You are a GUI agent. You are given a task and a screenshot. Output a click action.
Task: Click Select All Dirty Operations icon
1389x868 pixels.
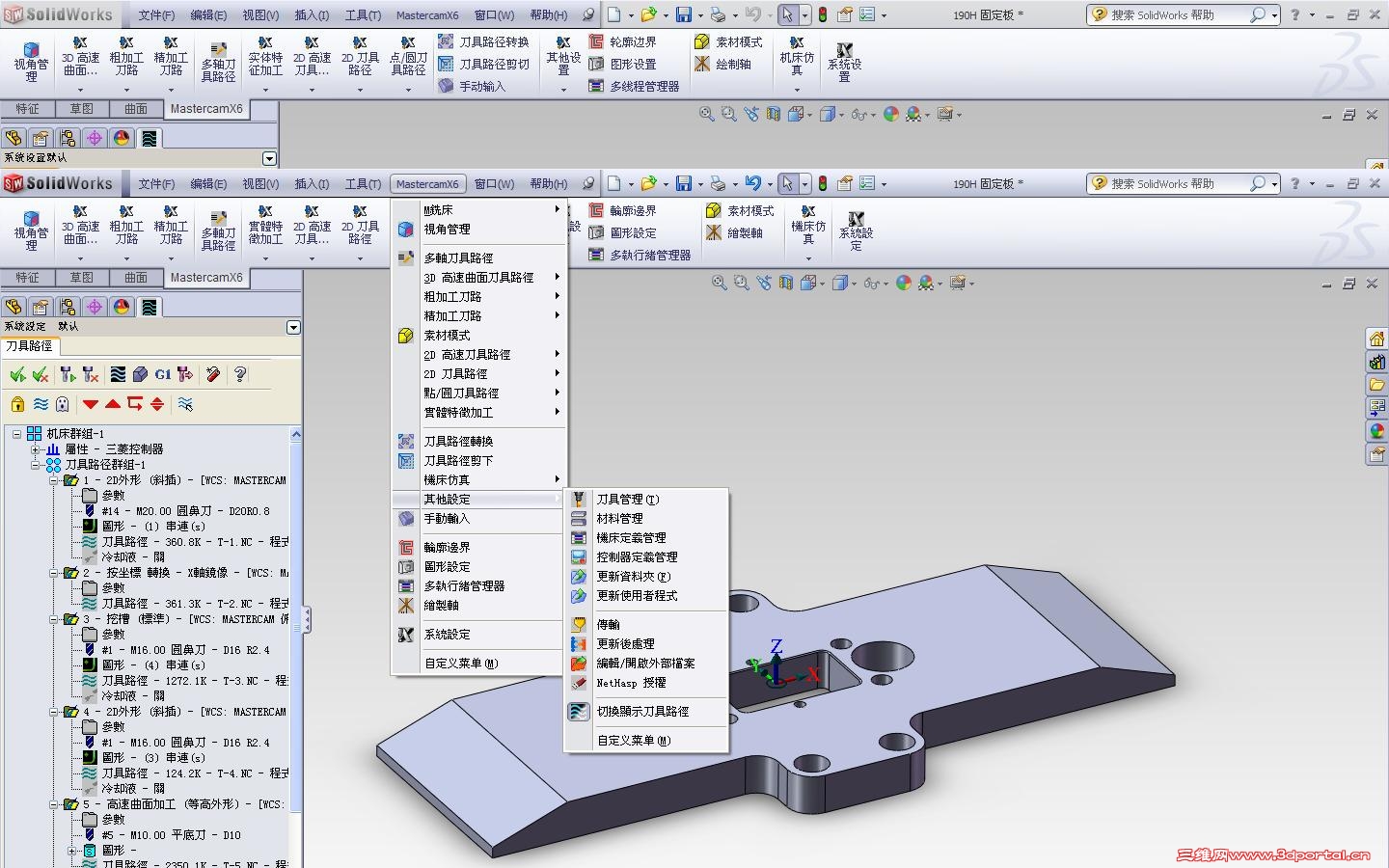pyautogui.click(x=41, y=374)
